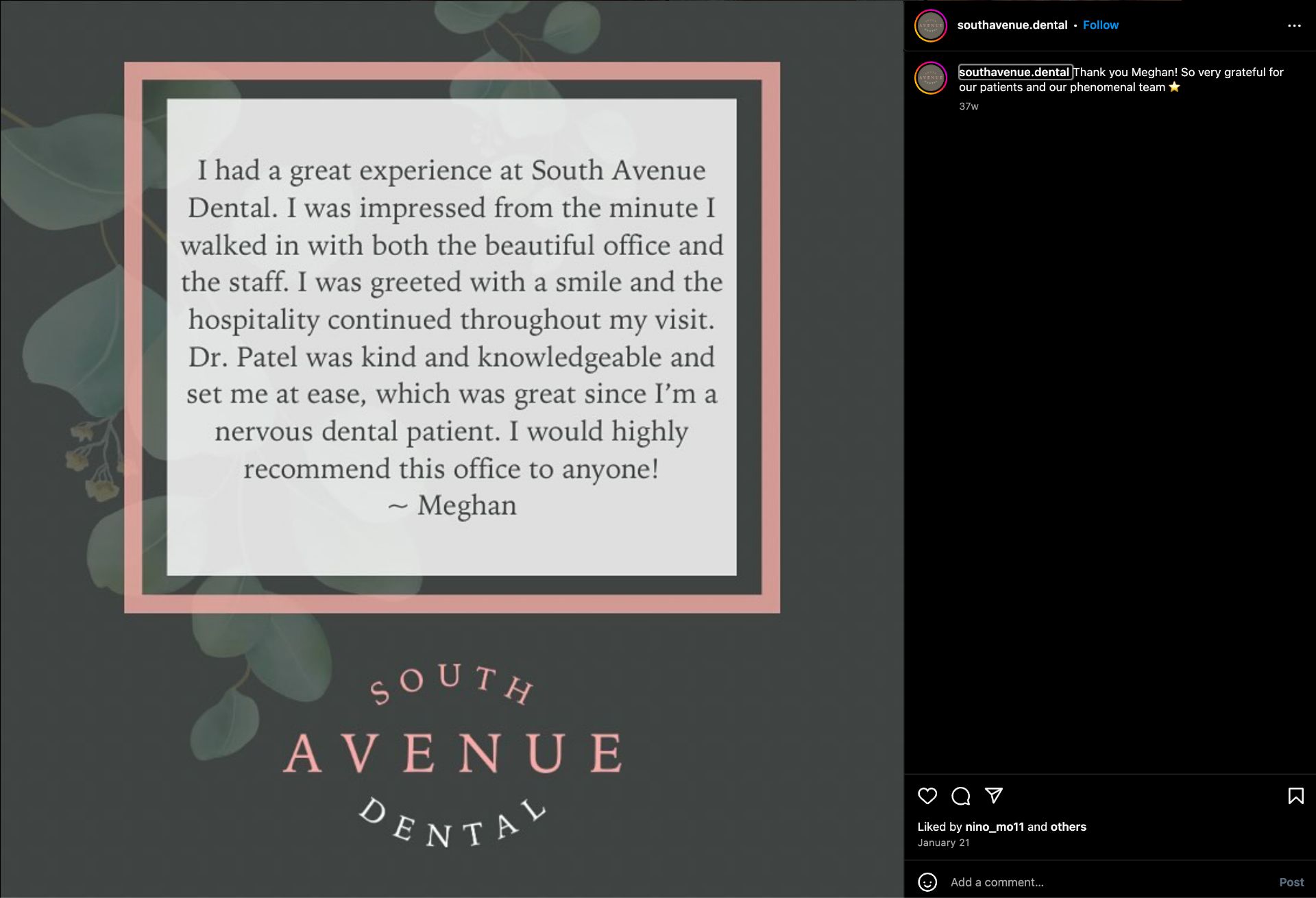Open emoji picker smiley icon
The width and height of the screenshot is (1316, 898).
click(927, 882)
